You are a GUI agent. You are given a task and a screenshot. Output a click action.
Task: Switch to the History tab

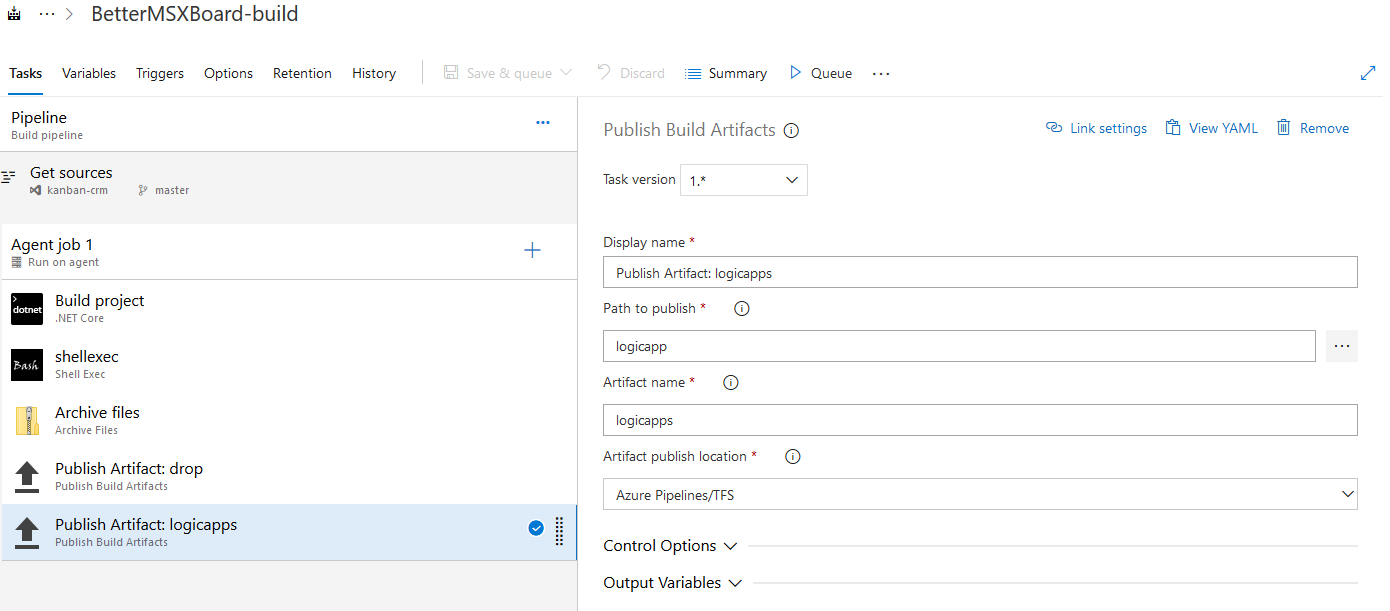pos(374,73)
